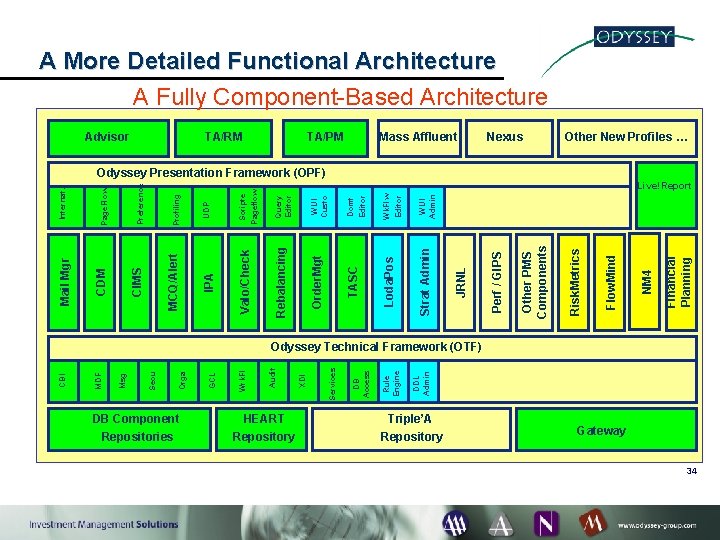Click the OrderMgt module box

tap(315, 282)
